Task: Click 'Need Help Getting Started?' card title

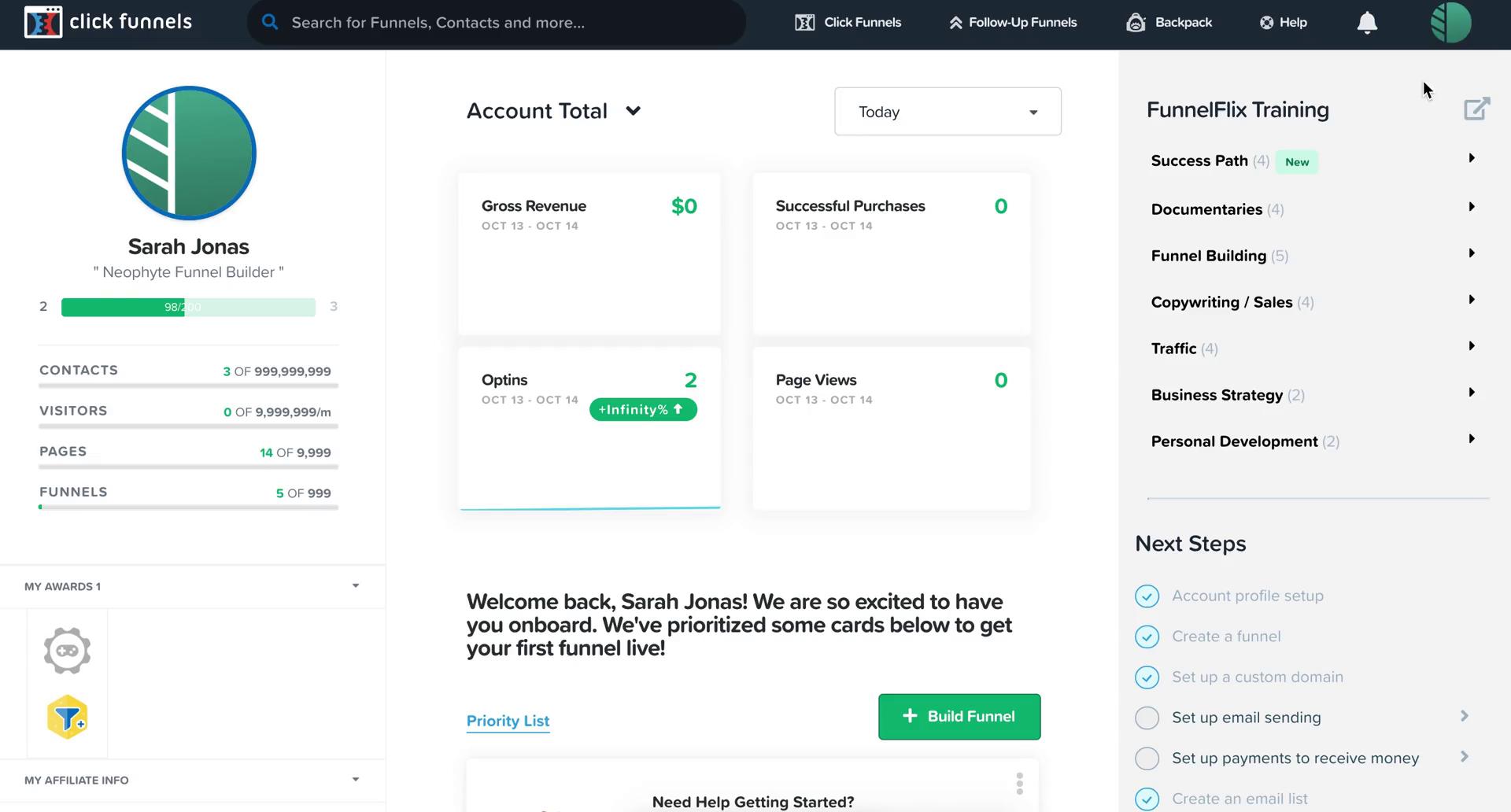Action: [x=753, y=802]
